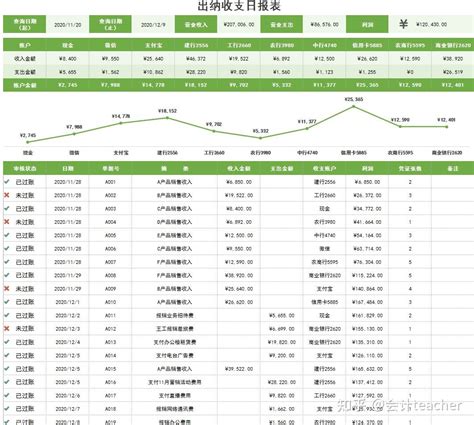The height and width of the screenshot is (425, 474).
Task: Select the check mark icon in row A006
Action: tap(7, 248)
